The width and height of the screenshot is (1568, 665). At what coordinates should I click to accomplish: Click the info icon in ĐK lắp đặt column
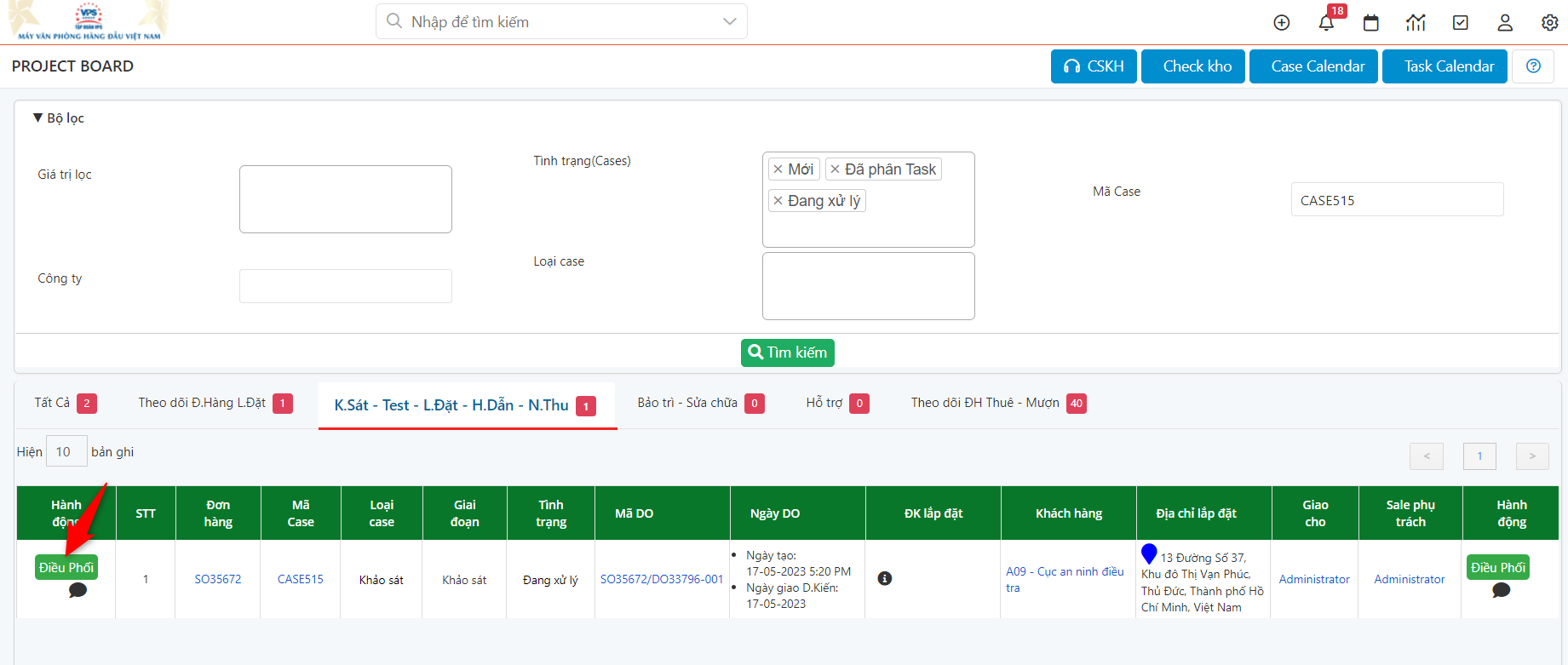(885, 579)
